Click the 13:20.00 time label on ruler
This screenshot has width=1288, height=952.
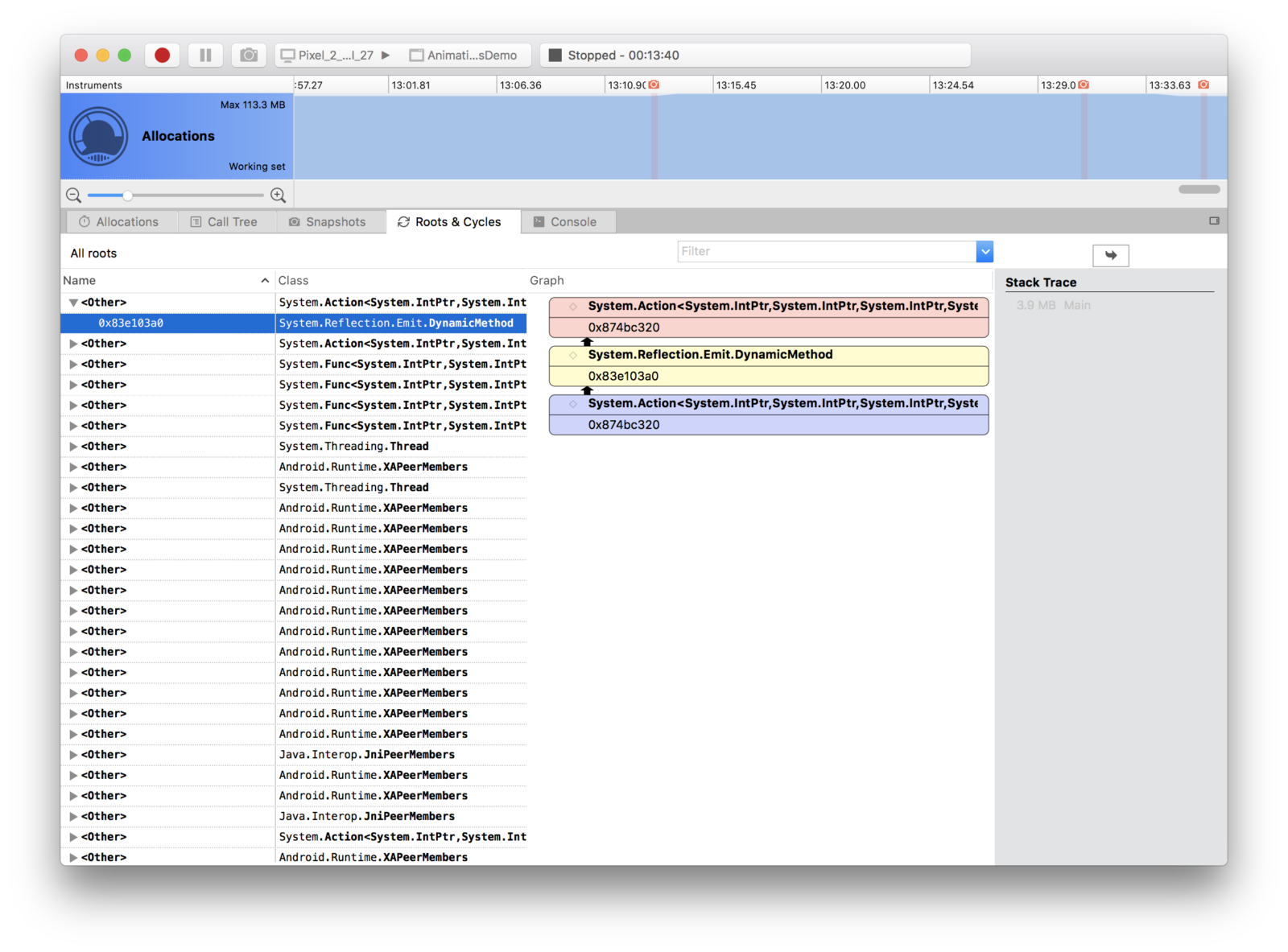click(845, 85)
